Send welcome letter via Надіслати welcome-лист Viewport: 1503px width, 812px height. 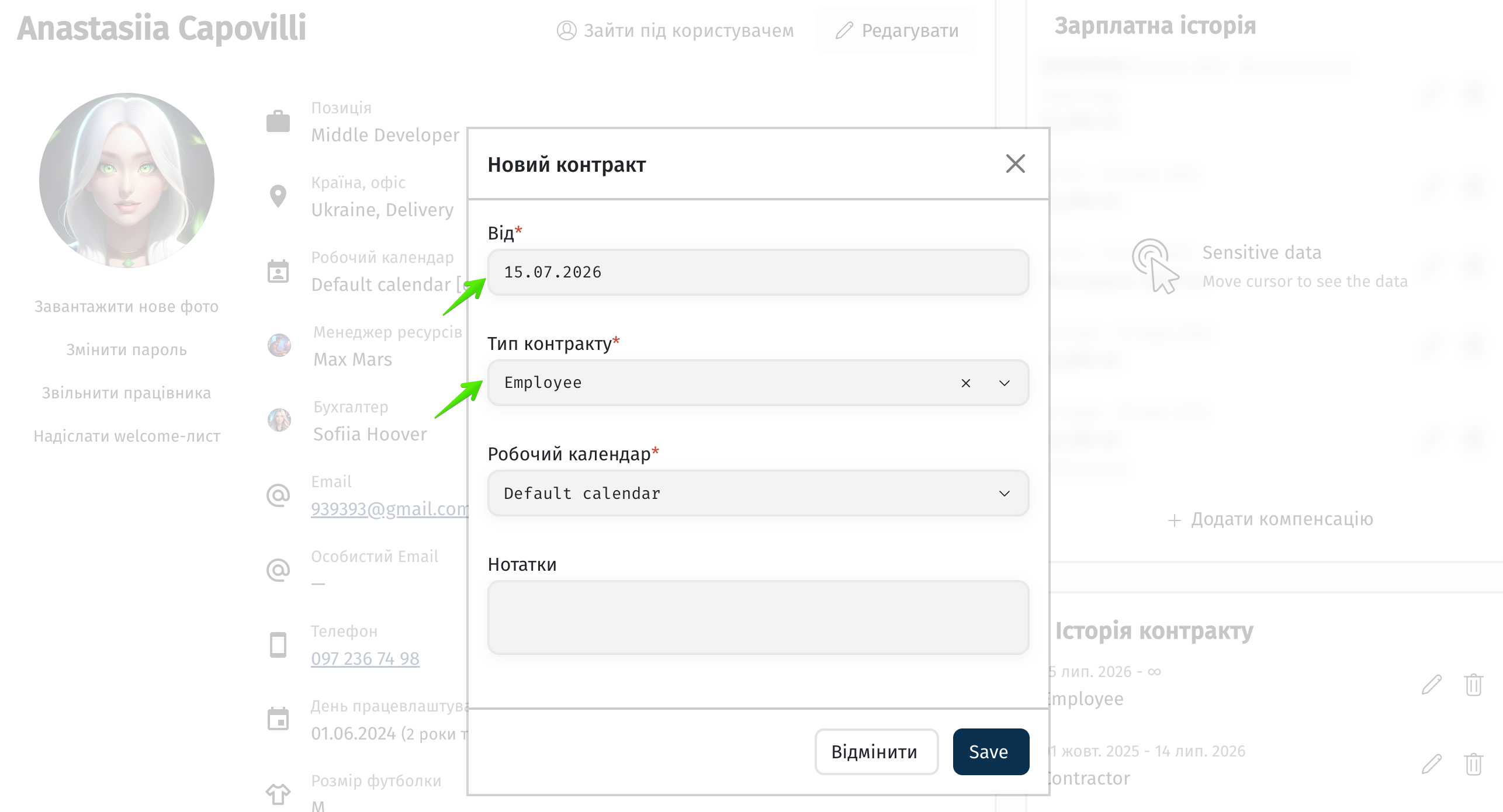(x=127, y=436)
